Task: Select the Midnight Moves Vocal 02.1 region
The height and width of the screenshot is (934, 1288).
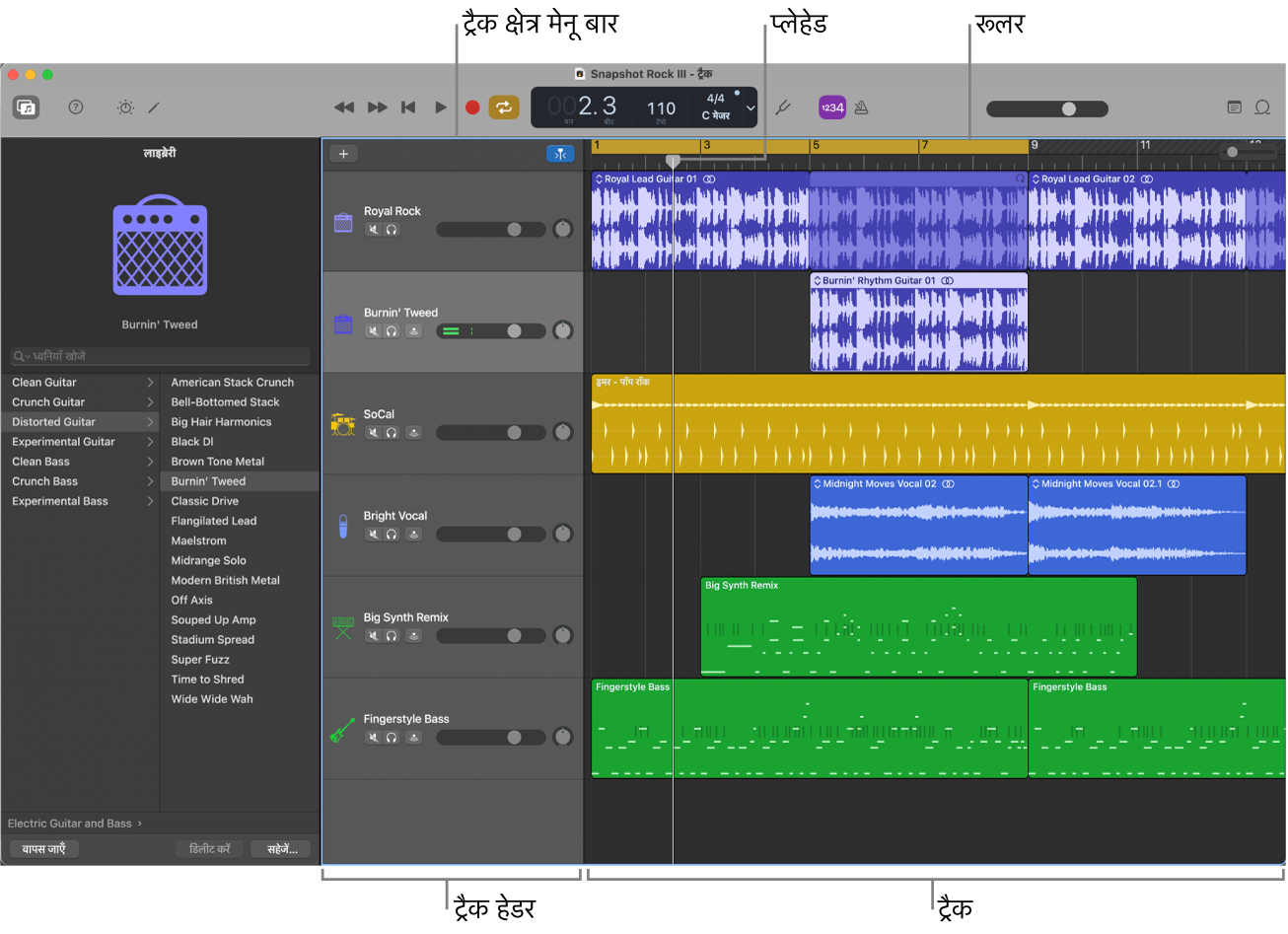Action: 1137,526
